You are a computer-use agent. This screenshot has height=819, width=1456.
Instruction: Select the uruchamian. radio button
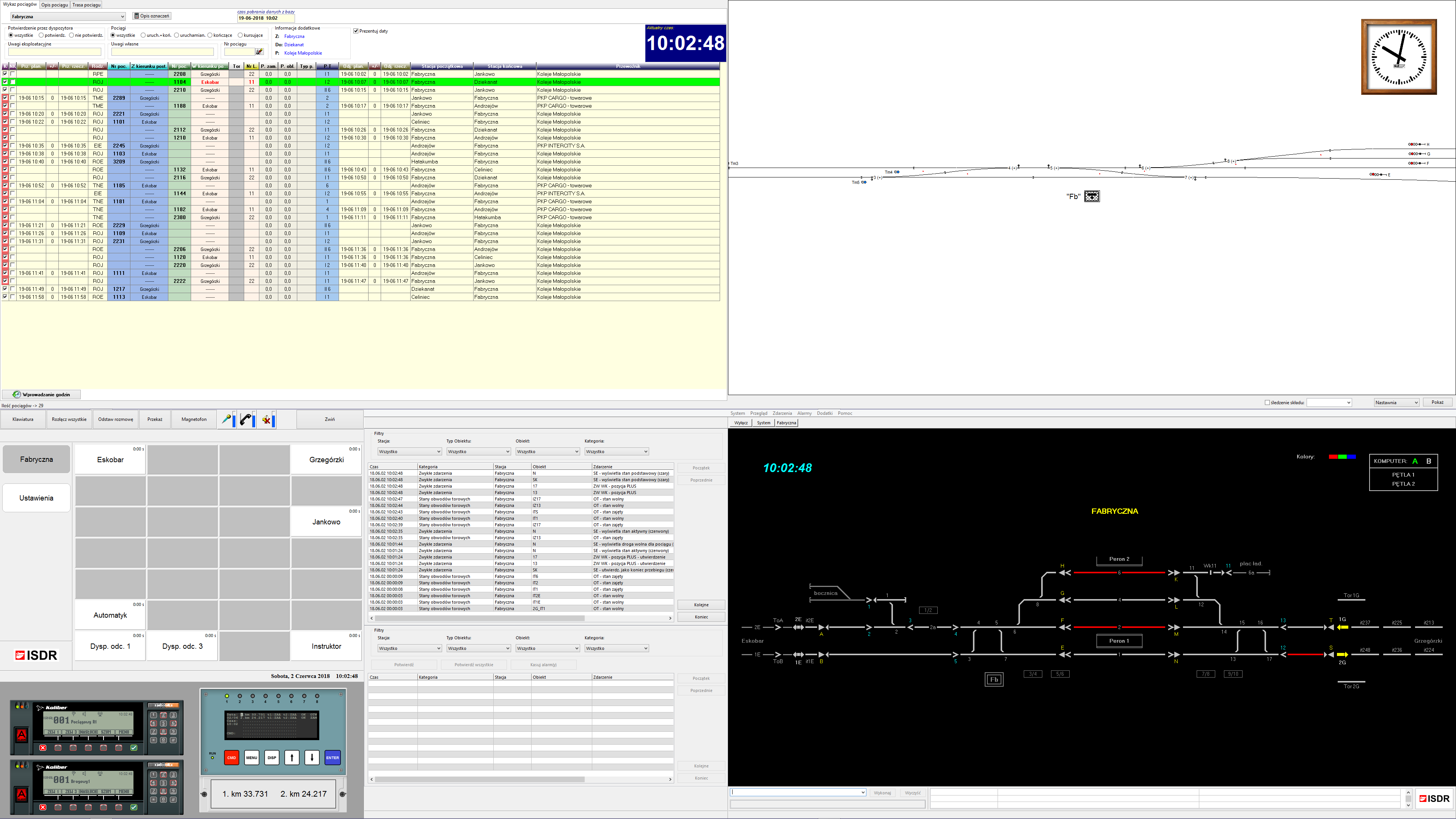(177, 35)
